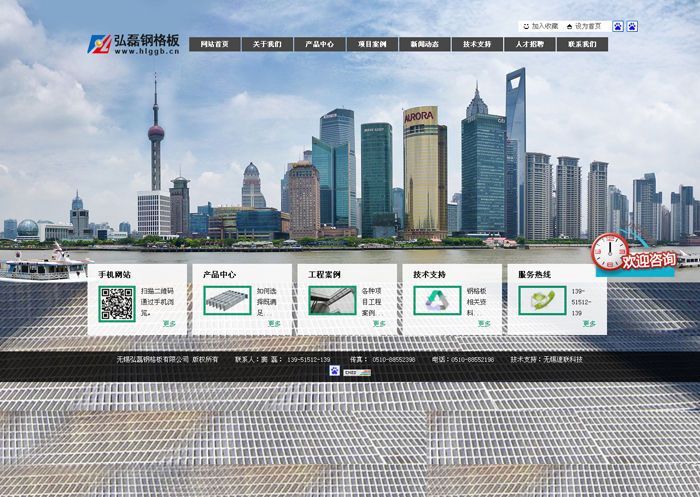The height and width of the screenshot is (497, 700).
Task: Open the steel grating product thumbnail
Action: click(x=227, y=301)
